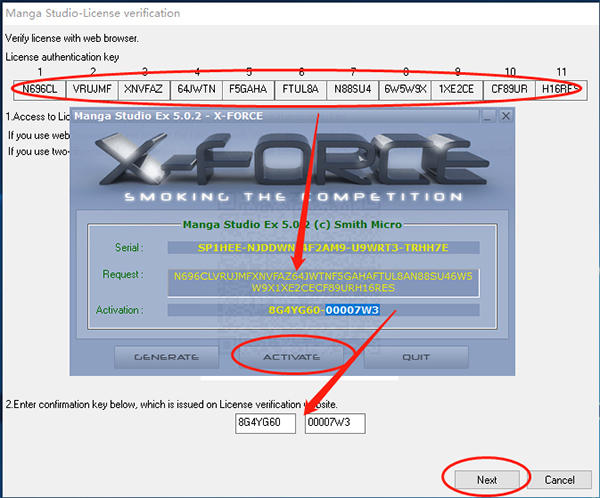This screenshot has height=498, width=600.
Task: Select the first confirmation key field 8G4YG60
Action: [266, 424]
